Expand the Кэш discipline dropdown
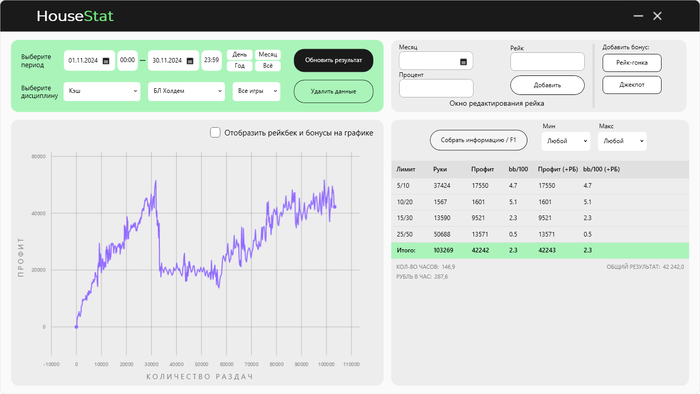 pyautogui.click(x=102, y=91)
